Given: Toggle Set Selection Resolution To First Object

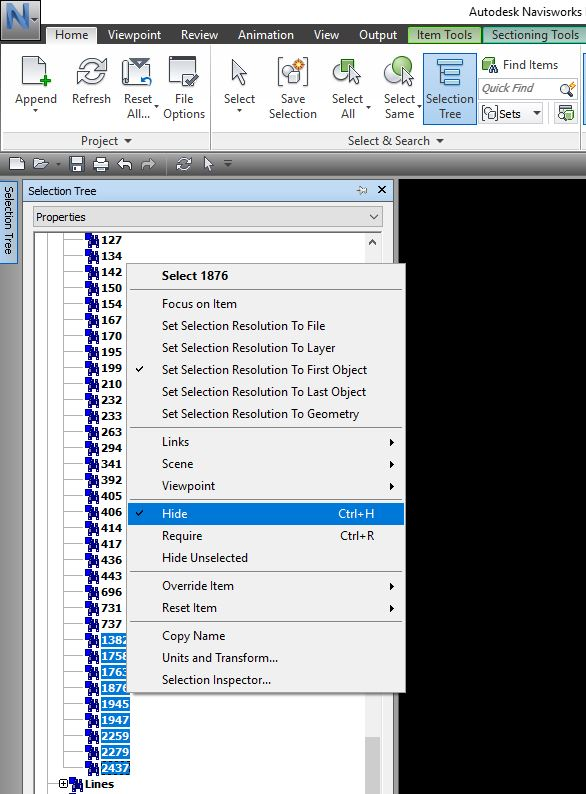Looking at the screenshot, I should click(266, 370).
